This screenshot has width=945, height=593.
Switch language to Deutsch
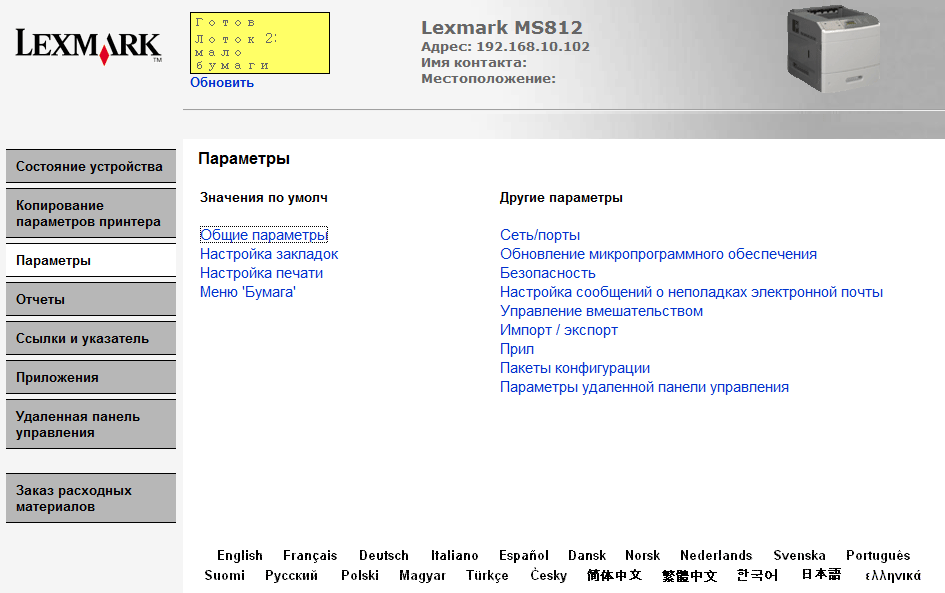384,556
